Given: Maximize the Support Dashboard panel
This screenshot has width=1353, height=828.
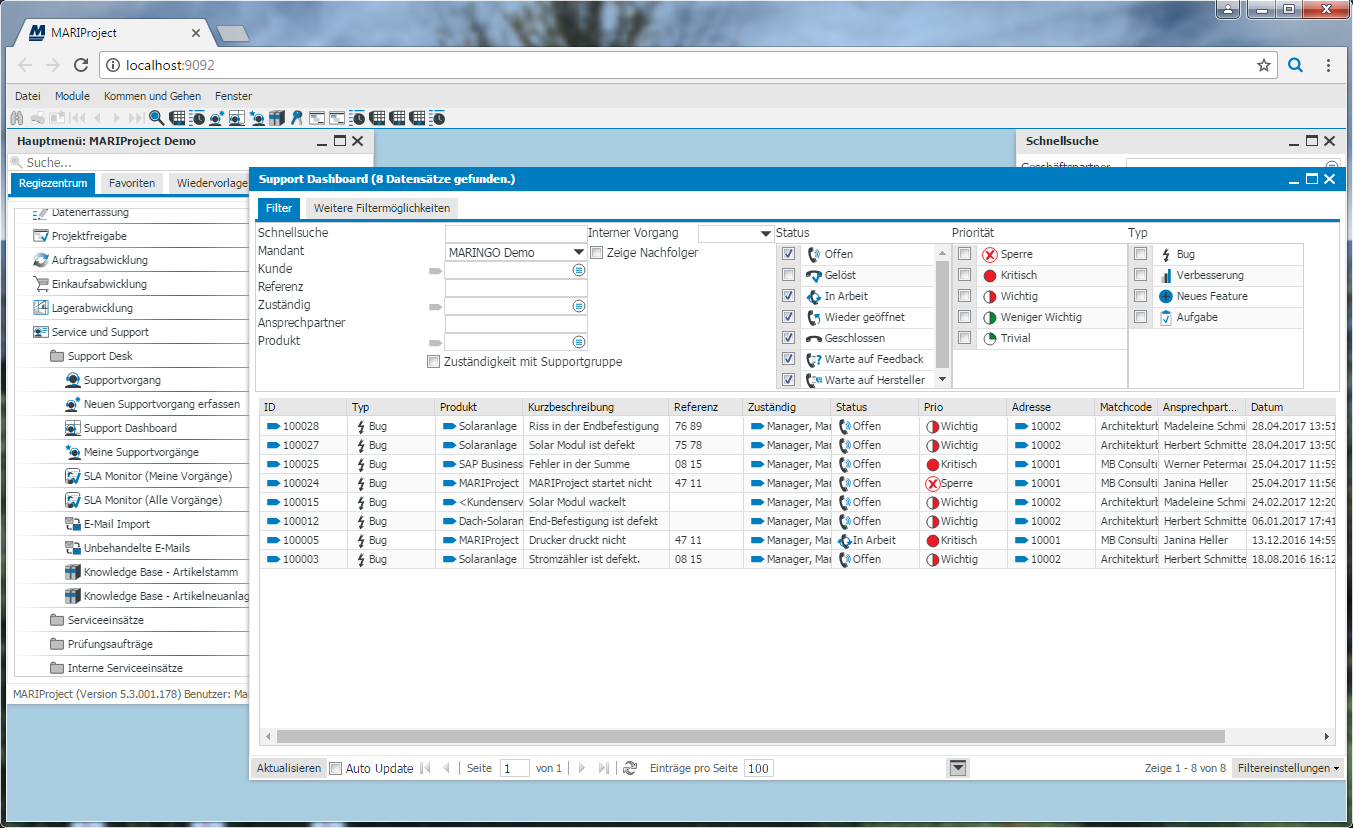Looking at the screenshot, I should [x=1311, y=179].
